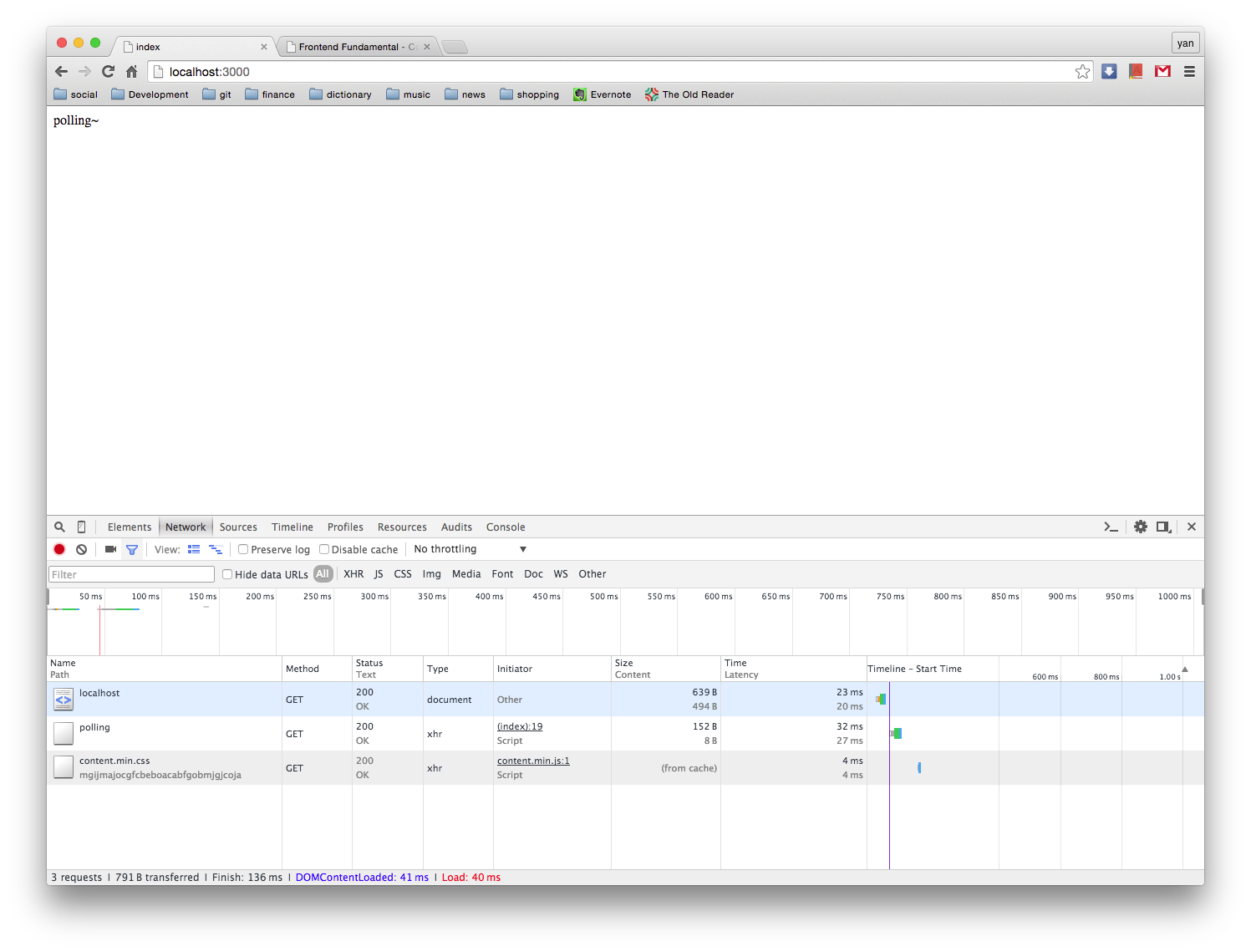Switch to the Frontend Fundamental browser tab
This screenshot has width=1251, height=952.
click(358, 47)
